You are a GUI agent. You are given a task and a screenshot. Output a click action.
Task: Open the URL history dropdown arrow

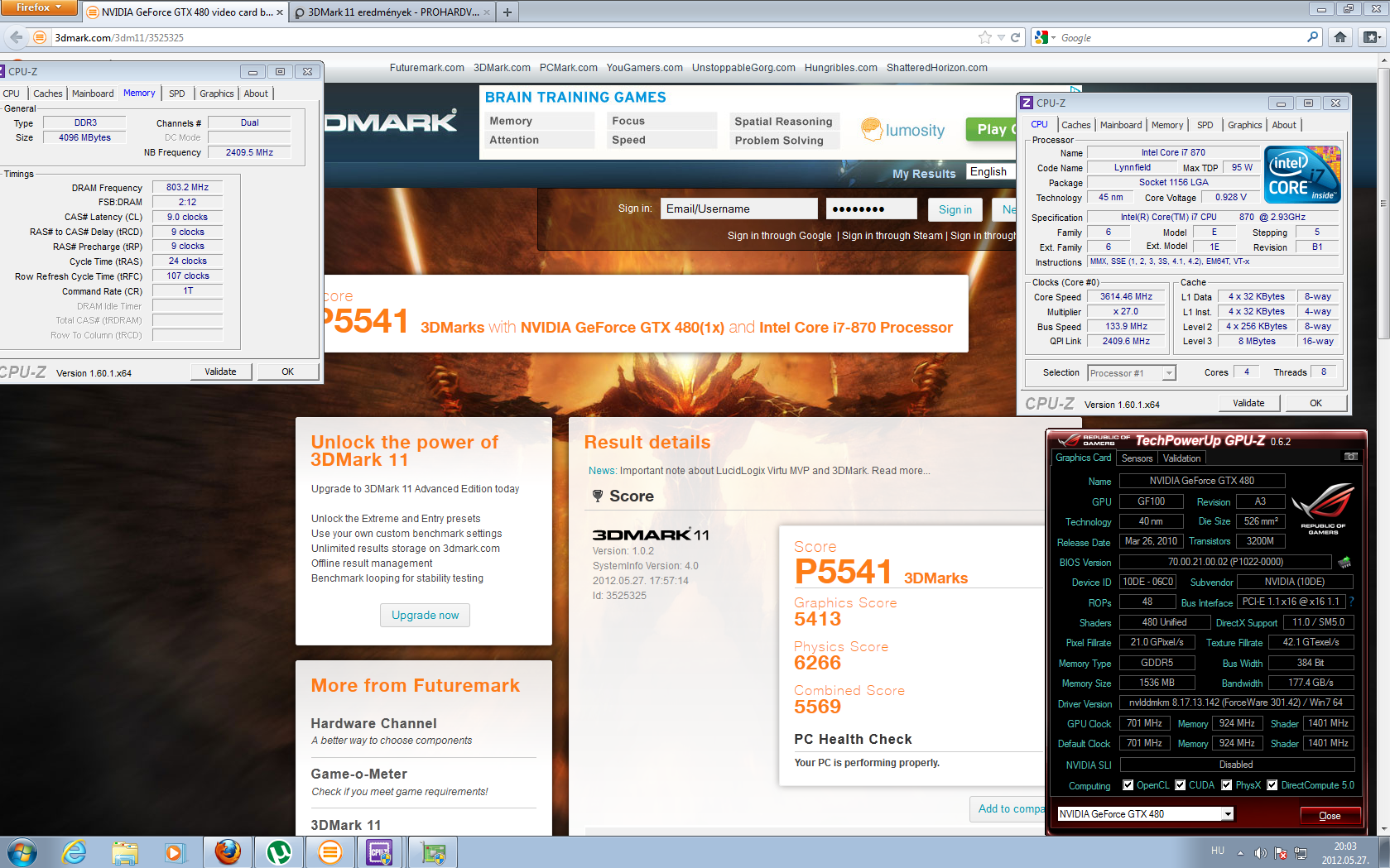click(1001, 37)
